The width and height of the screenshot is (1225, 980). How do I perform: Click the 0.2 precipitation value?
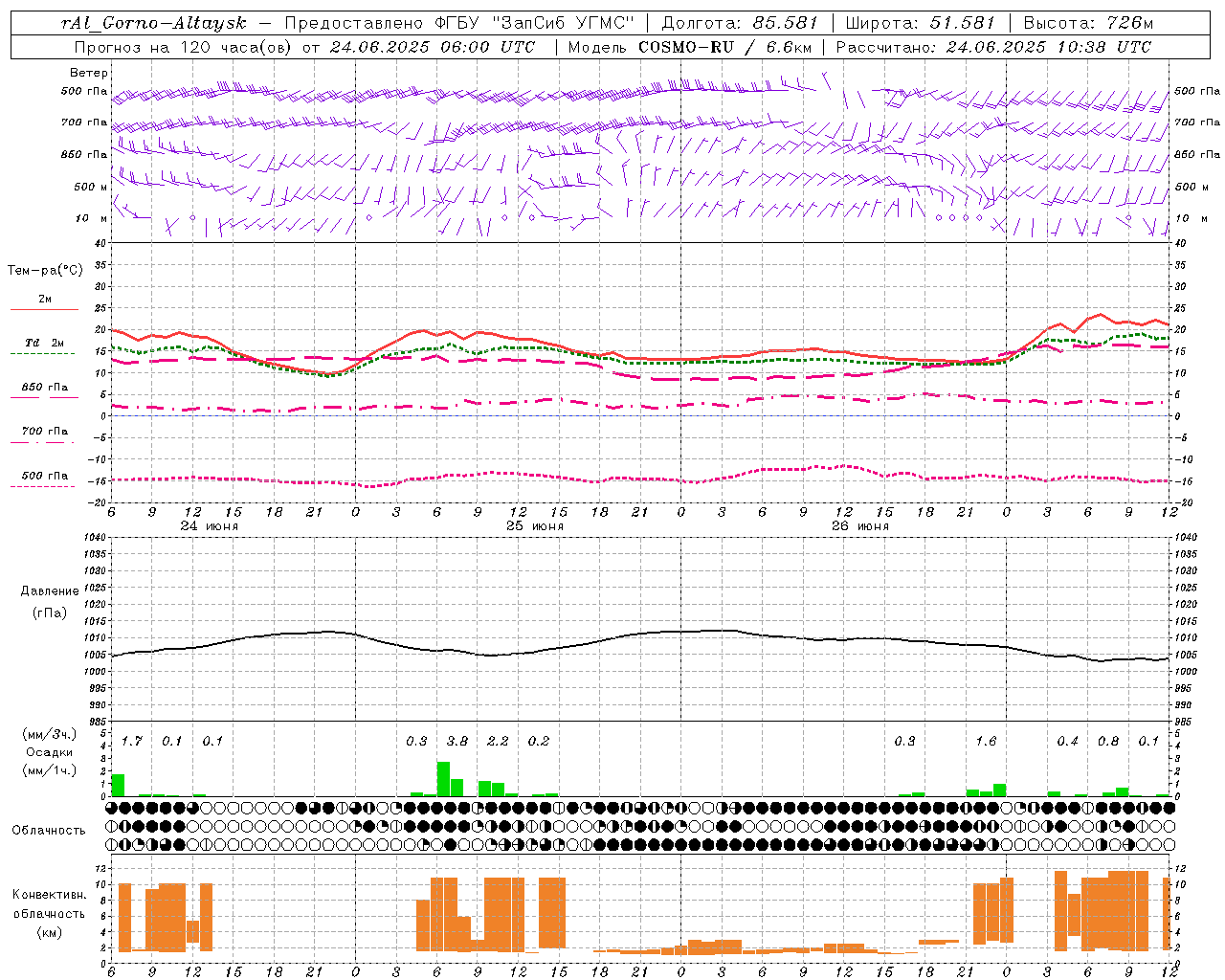click(x=539, y=742)
